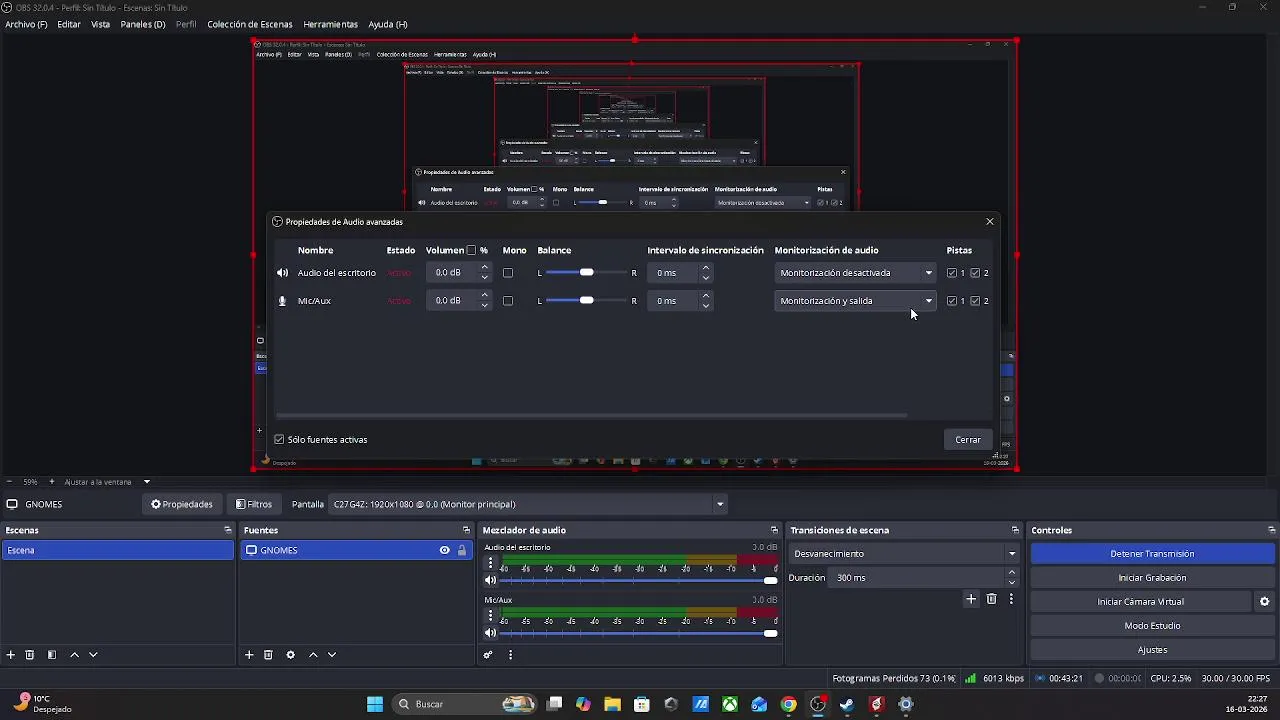Add a new scene with plus icon
1280x720 pixels.
pos(11,655)
